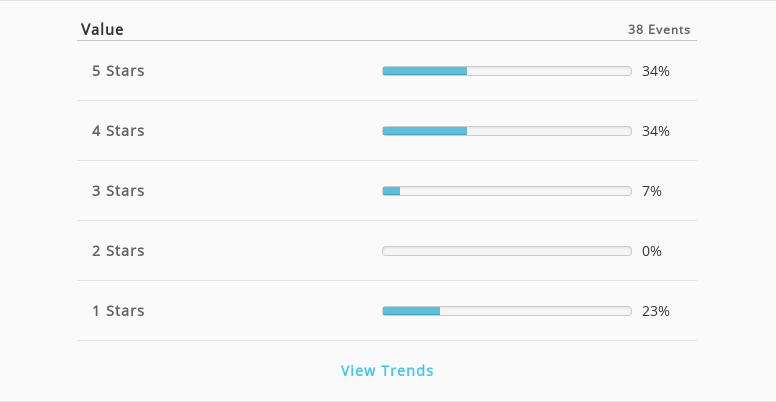Pick the 2 Stars rating label
Image resolution: width=776 pixels, height=402 pixels.
tap(118, 251)
